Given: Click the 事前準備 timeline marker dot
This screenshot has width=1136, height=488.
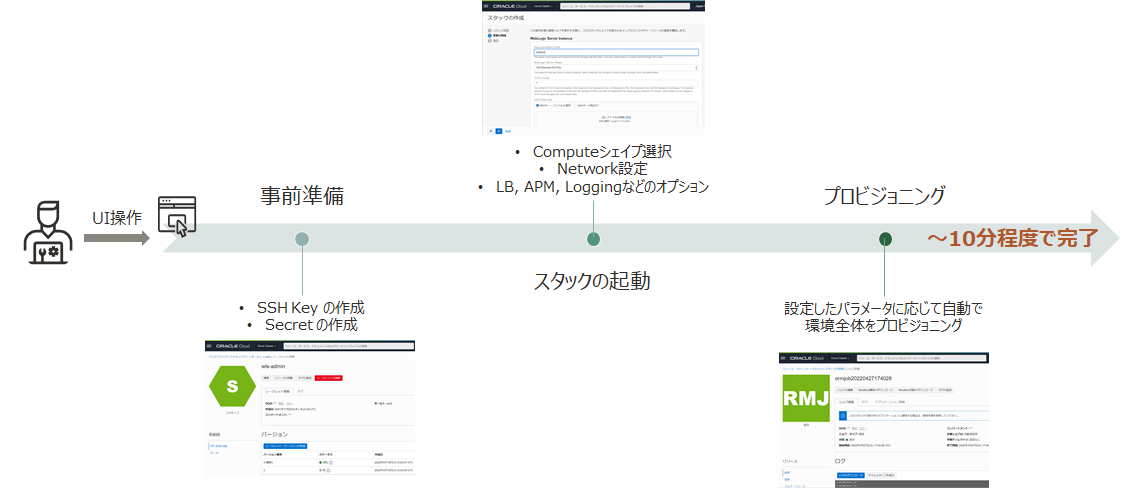Looking at the screenshot, I should (303, 239).
